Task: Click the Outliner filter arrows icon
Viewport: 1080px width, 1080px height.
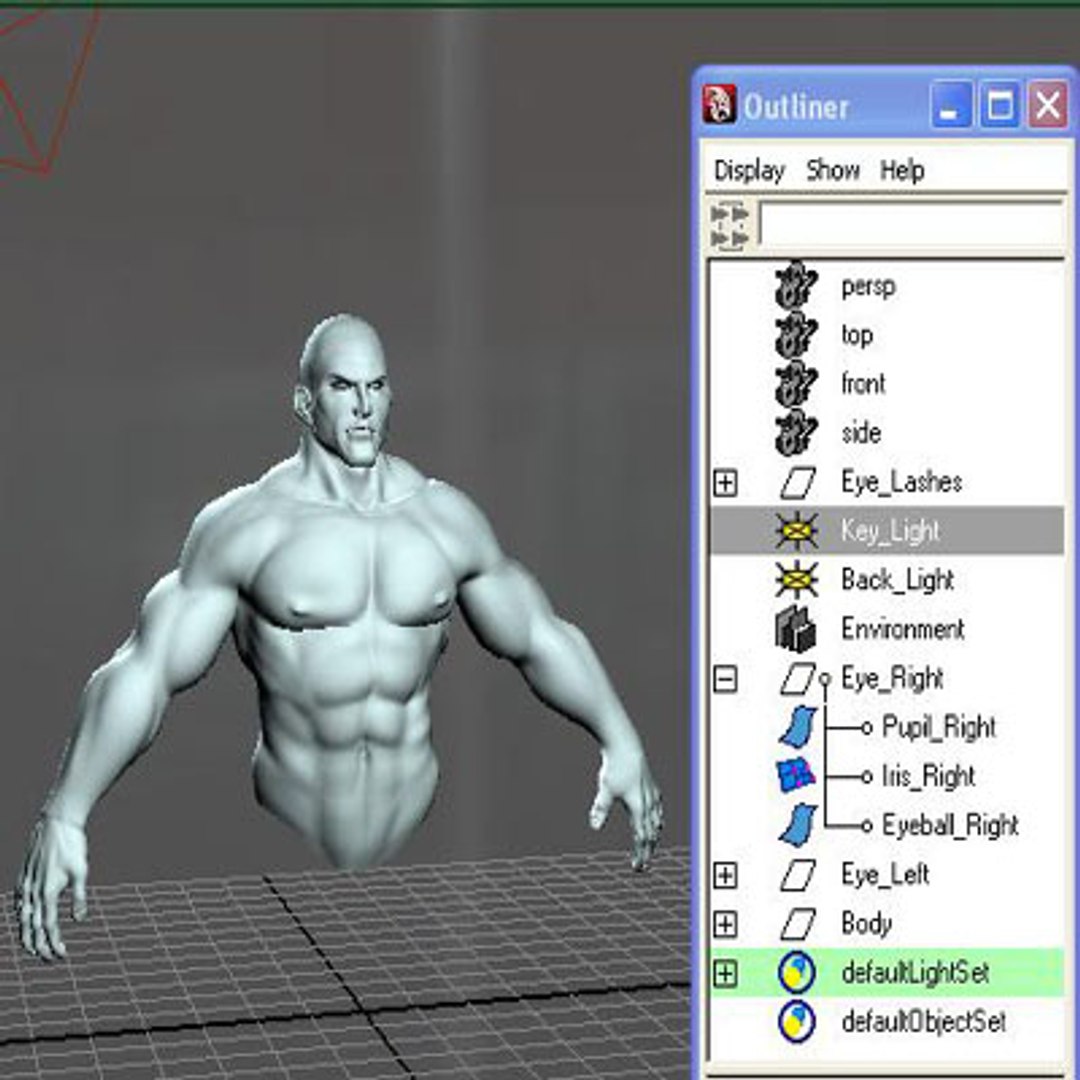Action: tap(729, 225)
